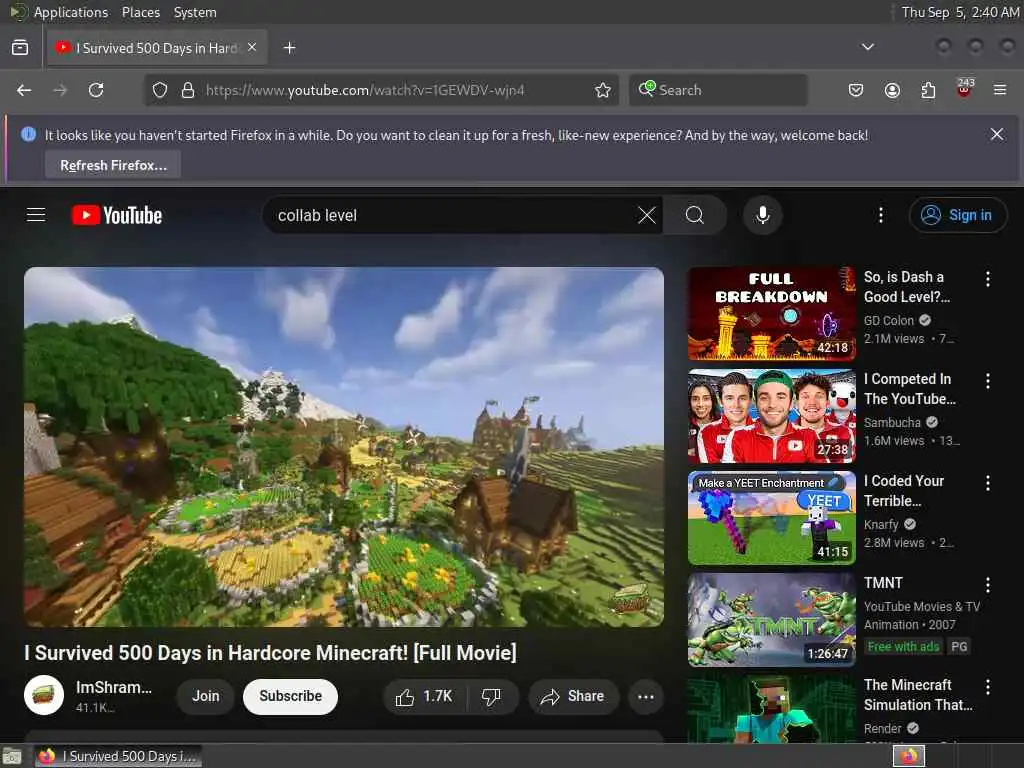Open Firefox application hamburger menu
The width and height of the screenshot is (1024, 768).
tap(1000, 90)
